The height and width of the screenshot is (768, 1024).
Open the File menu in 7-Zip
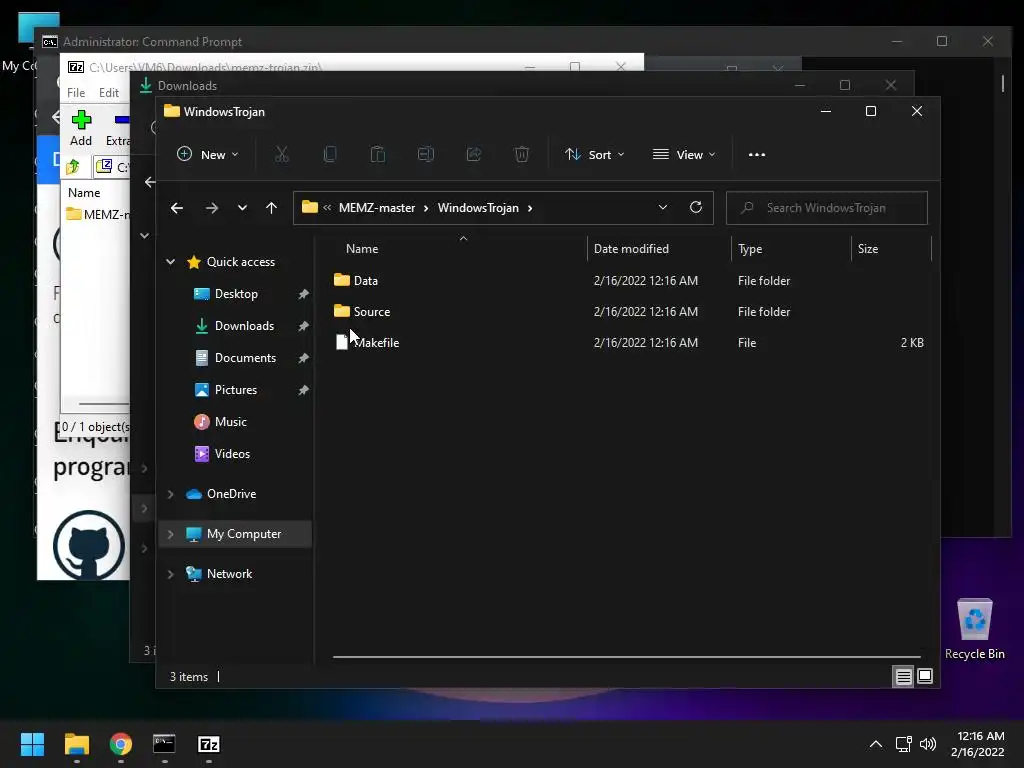(x=76, y=93)
